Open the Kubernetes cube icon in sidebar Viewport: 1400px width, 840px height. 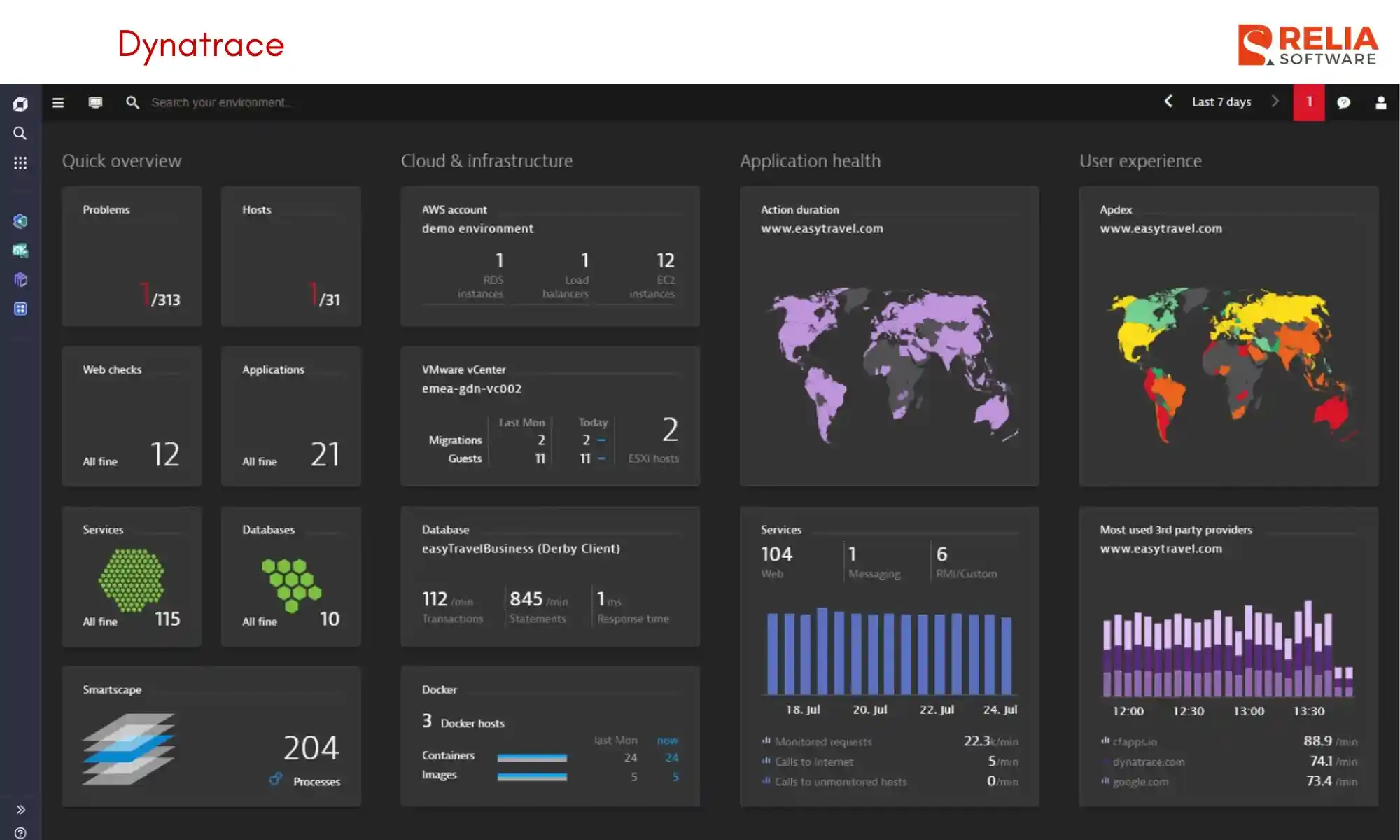point(20,279)
